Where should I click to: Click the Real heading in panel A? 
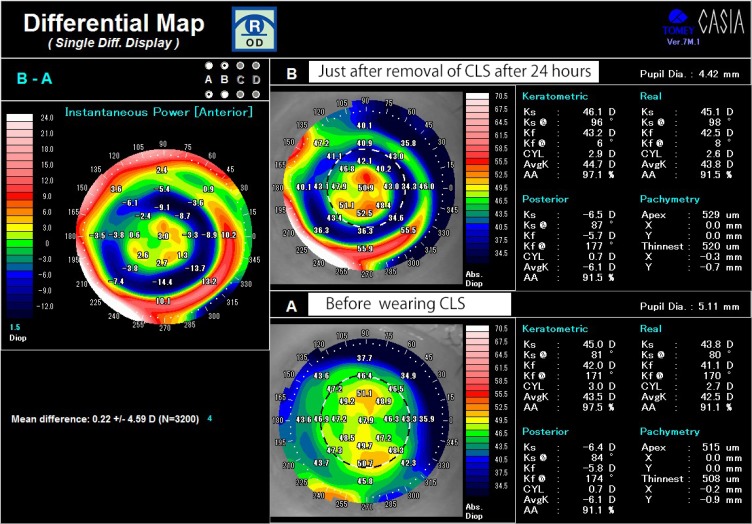651,329
